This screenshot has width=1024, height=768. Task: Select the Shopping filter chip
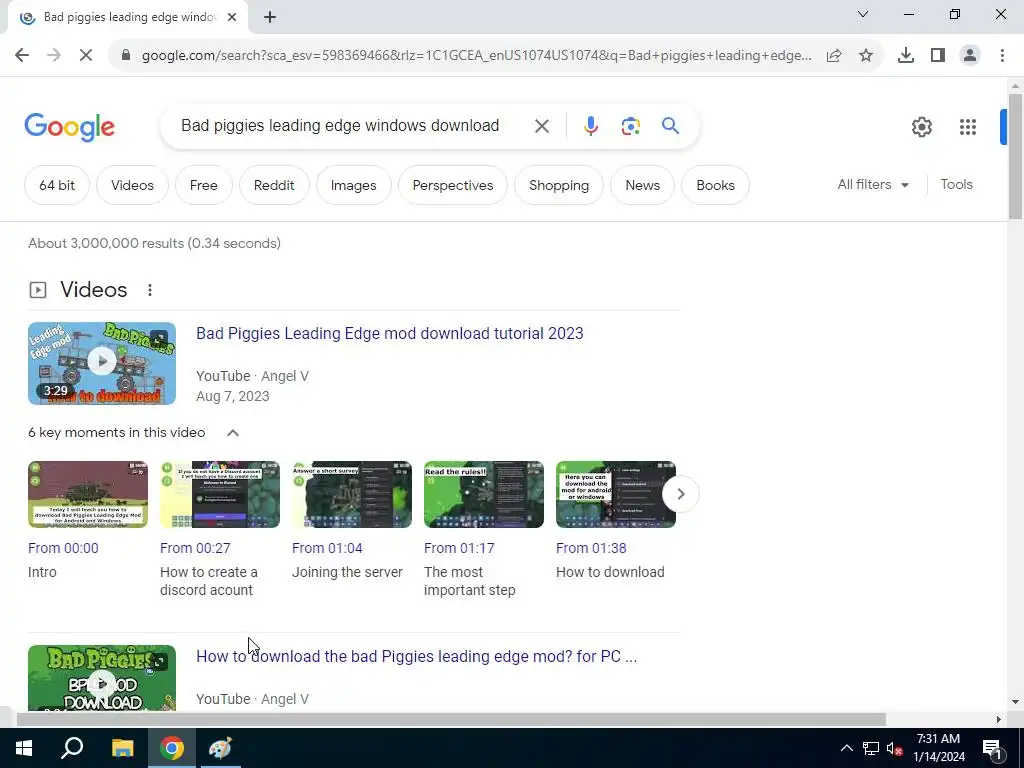559,185
